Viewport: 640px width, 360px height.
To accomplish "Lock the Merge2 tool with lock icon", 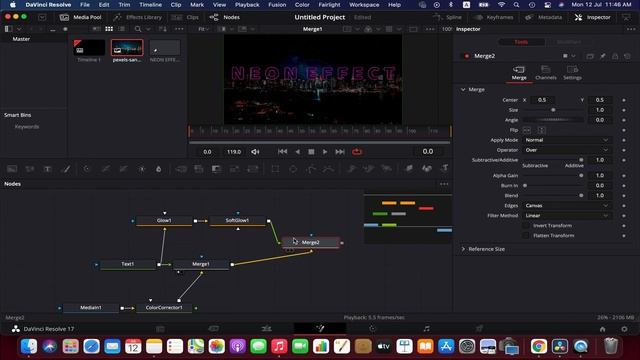I will click(615, 56).
